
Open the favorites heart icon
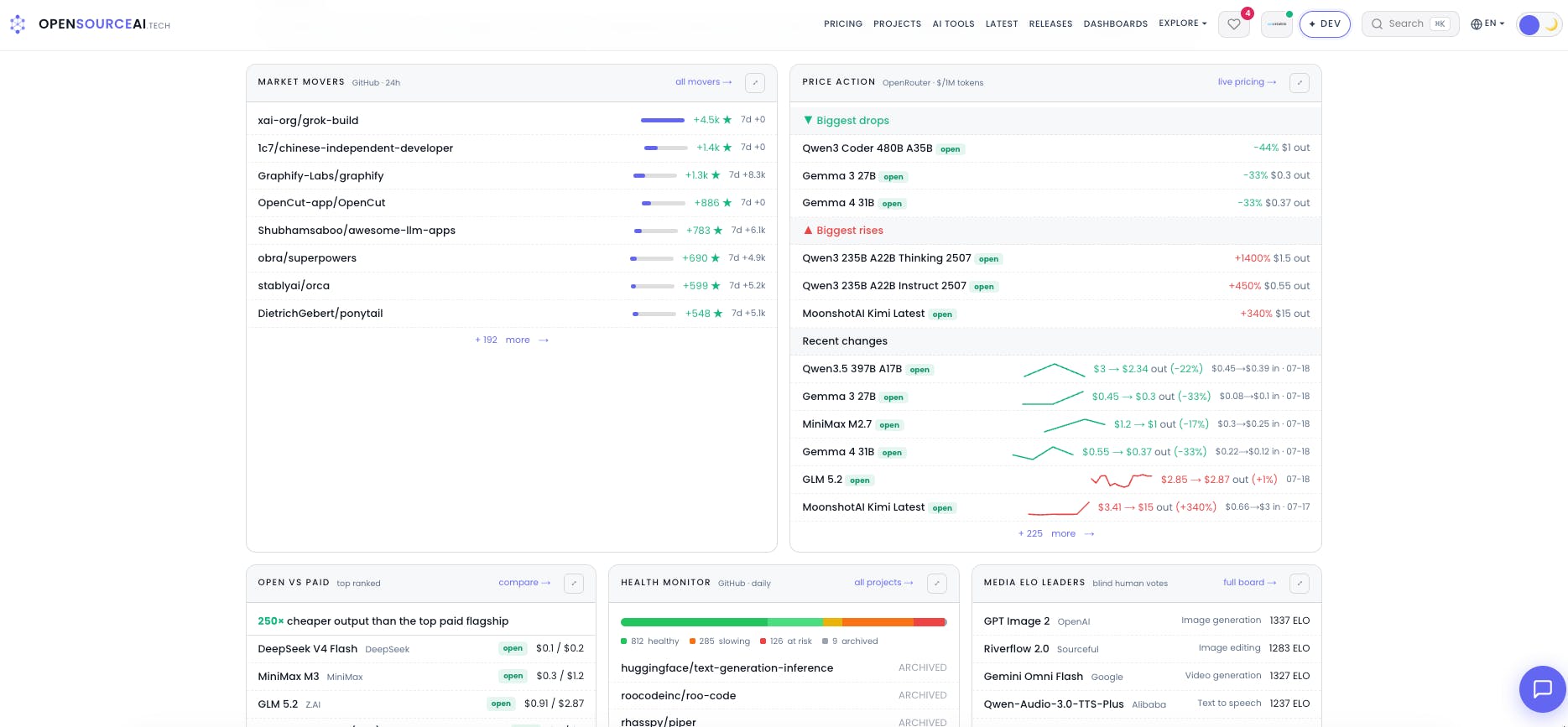(x=1233, y=24)
